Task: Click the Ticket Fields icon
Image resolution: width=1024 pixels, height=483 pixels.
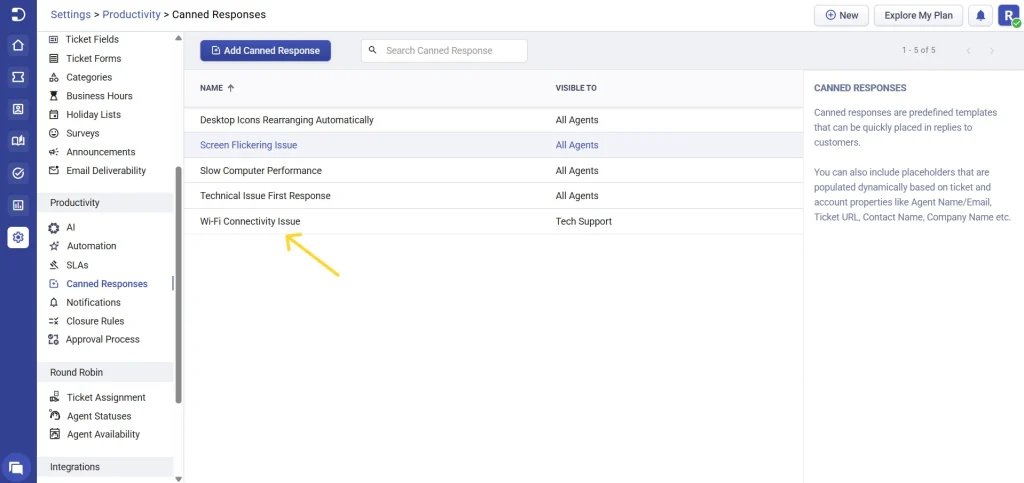Action: point(54,39)
